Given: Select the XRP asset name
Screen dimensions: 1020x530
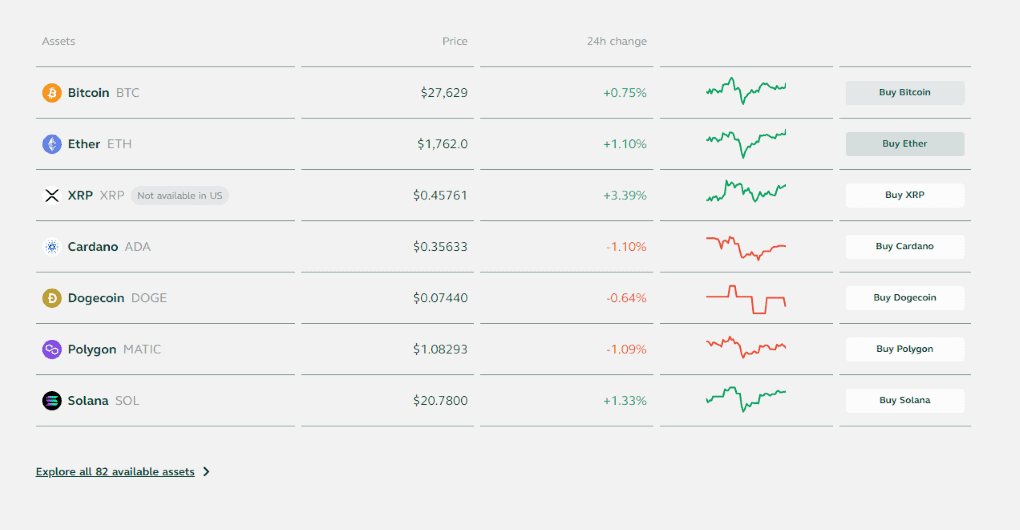Looking at the screenshot, I should coord(80,195).
